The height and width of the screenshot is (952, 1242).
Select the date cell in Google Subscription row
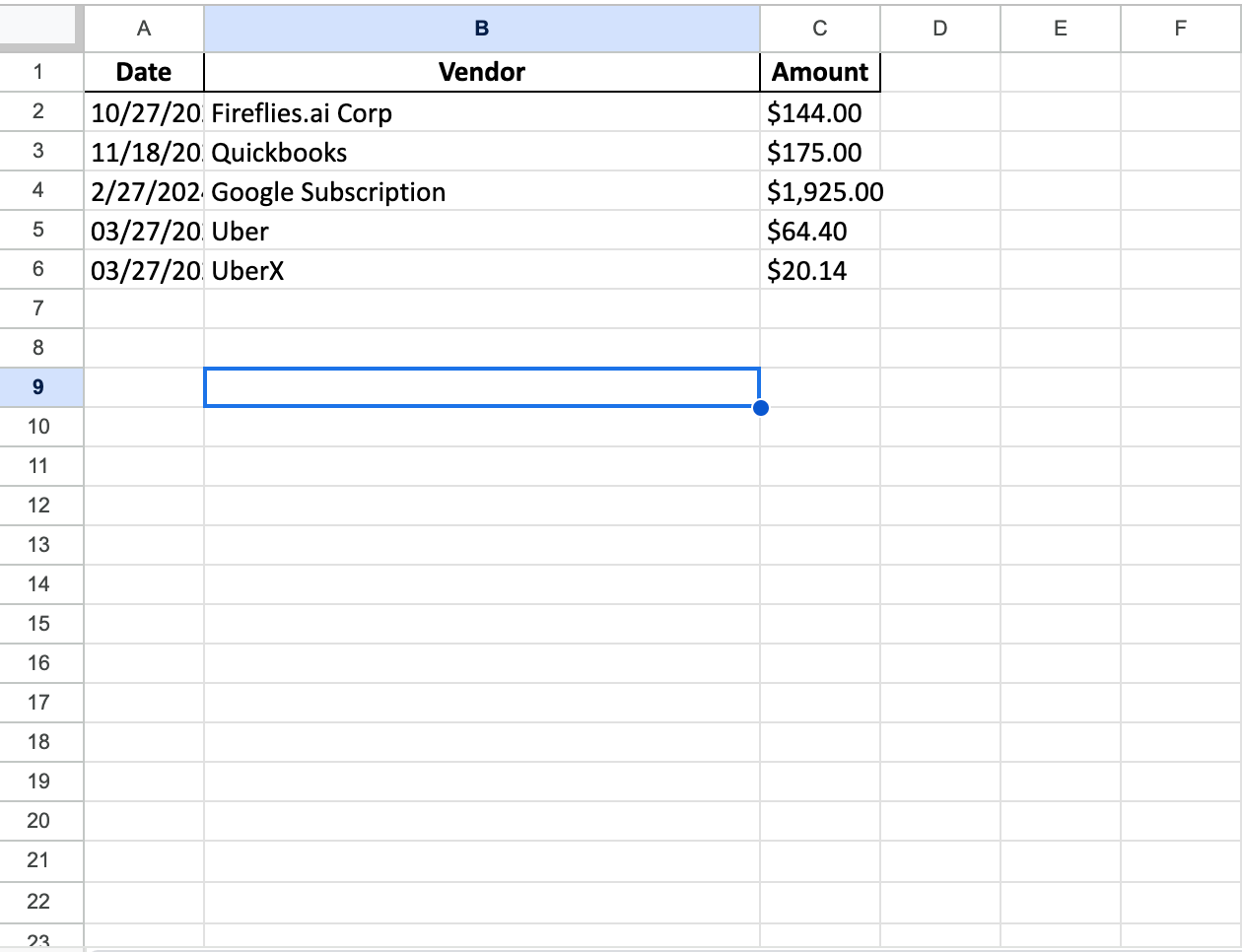click(144, 191)
